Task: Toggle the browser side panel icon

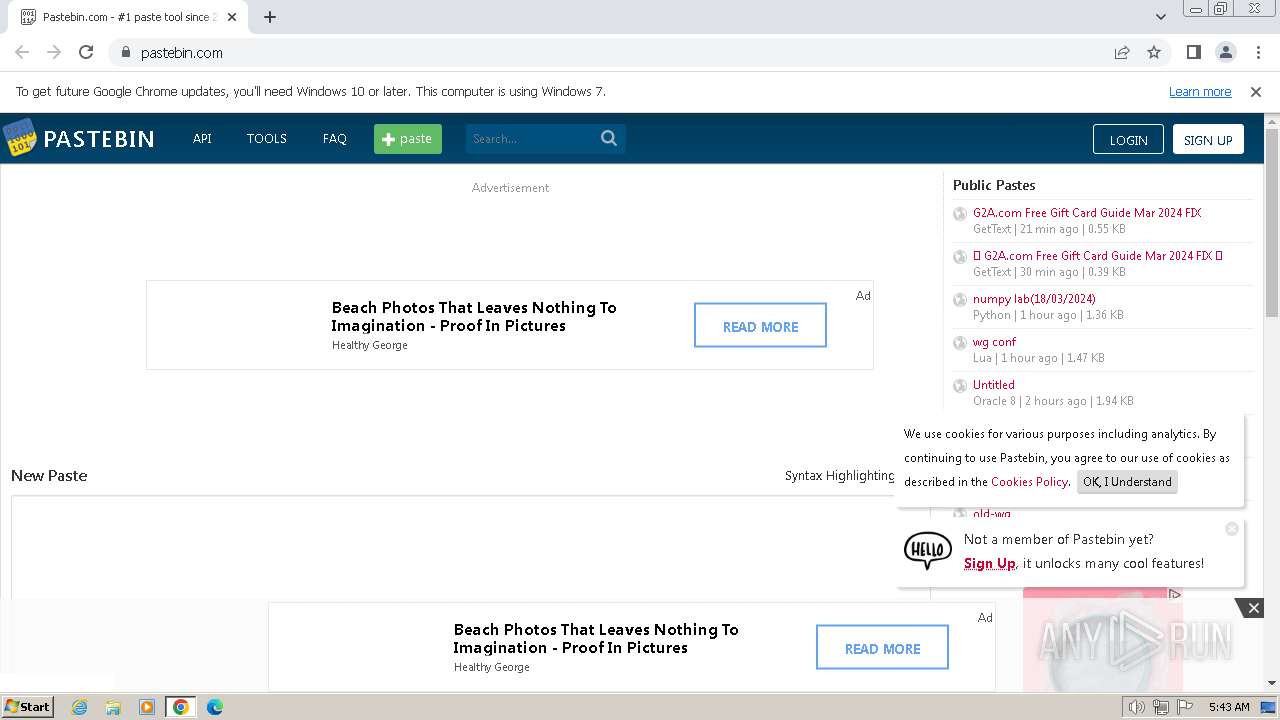Action: click(x=1193, y=53)
